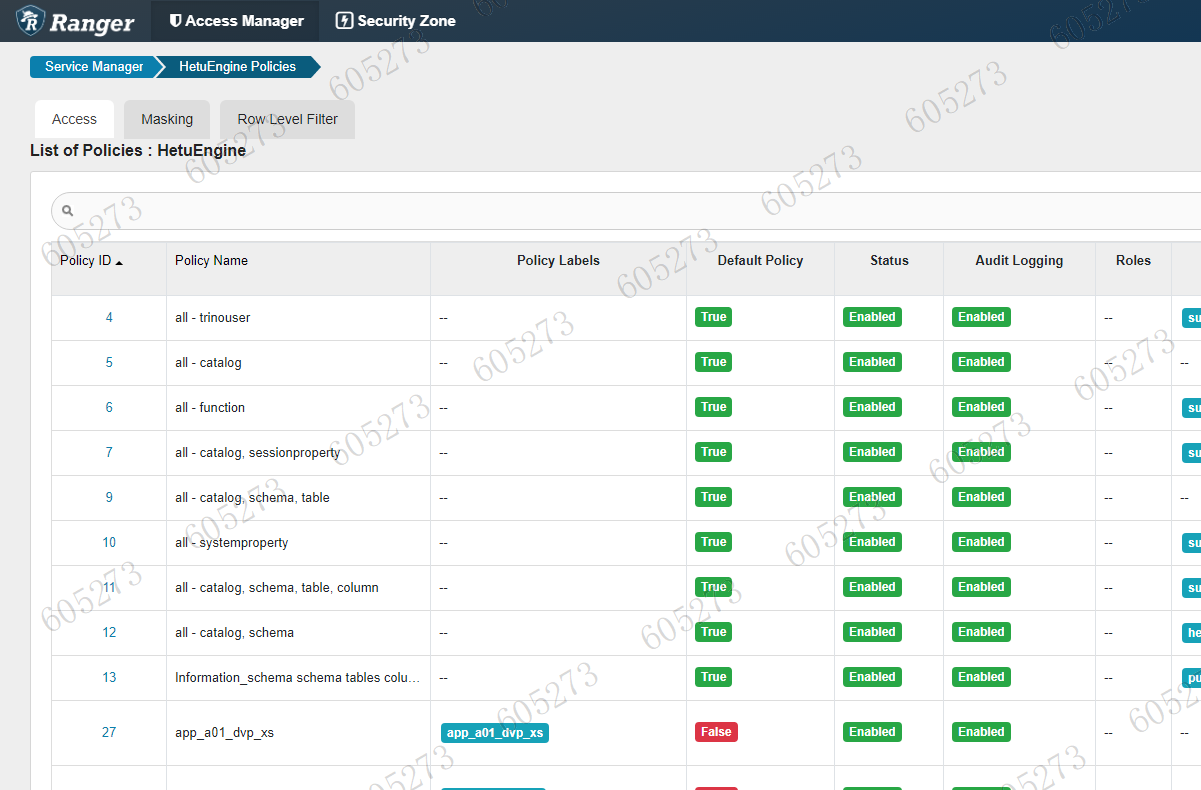Open policy ID 6
1201x790 pixels.
tap(109, 408)
